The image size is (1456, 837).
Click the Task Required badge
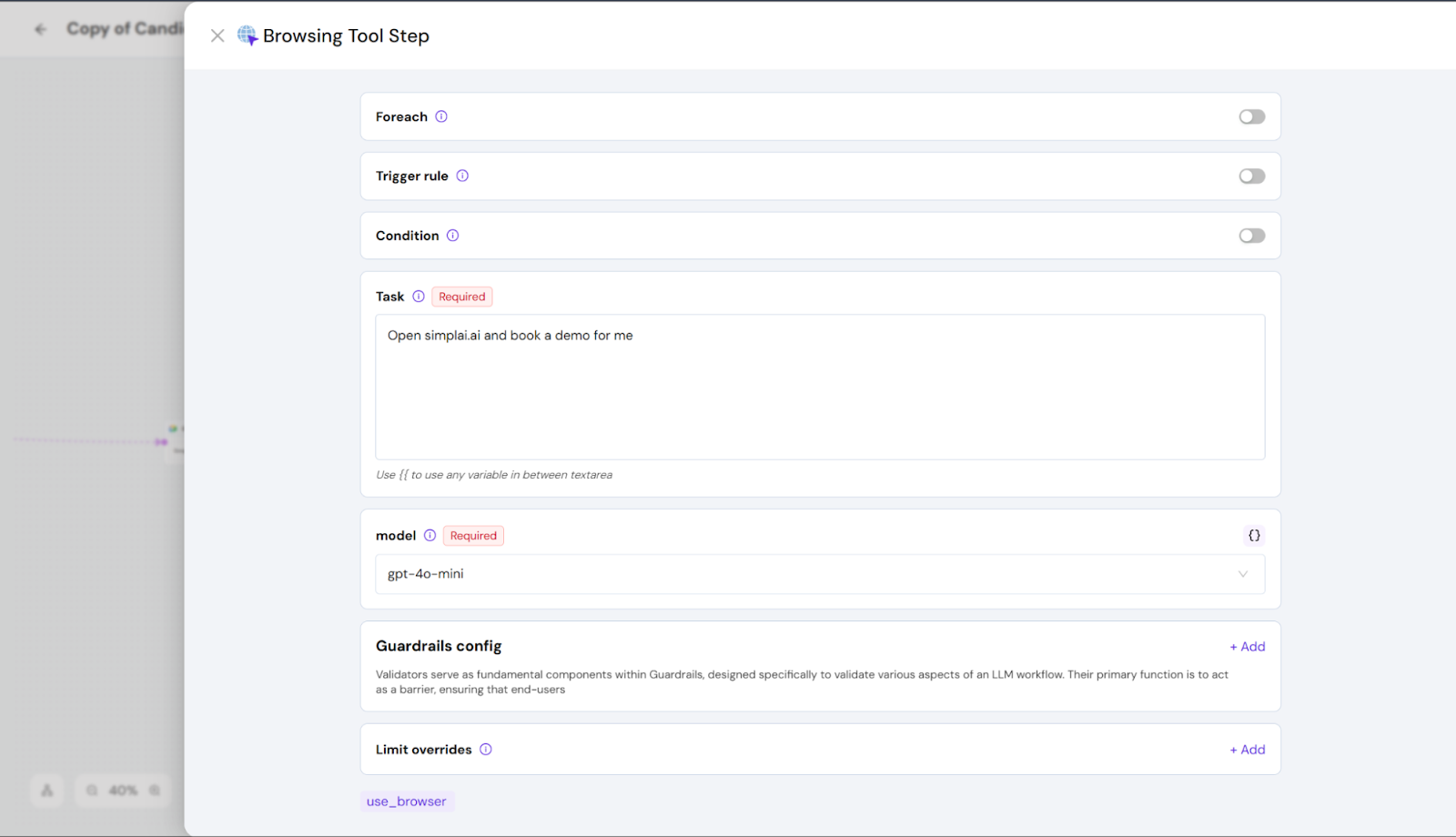tap(462, 297)
